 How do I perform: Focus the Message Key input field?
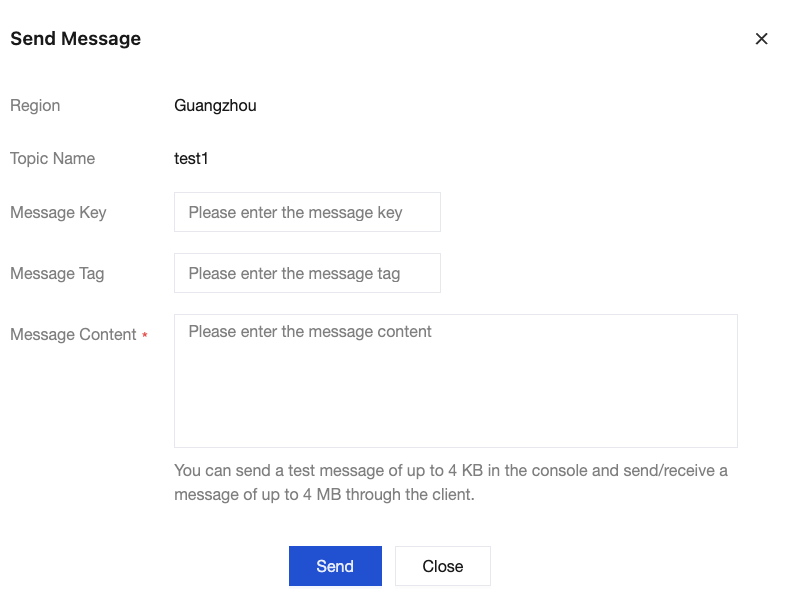(307, 212)
